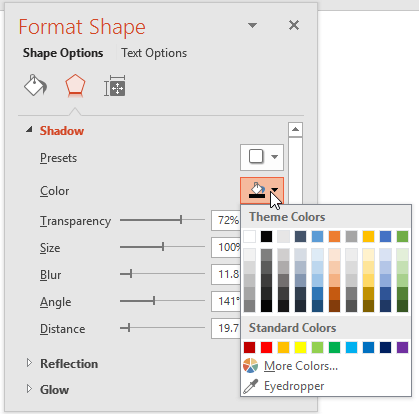The height and width of the screenshot is (414, 419).
Task: Click the Glow section heading
Action: tap(54, 389)
